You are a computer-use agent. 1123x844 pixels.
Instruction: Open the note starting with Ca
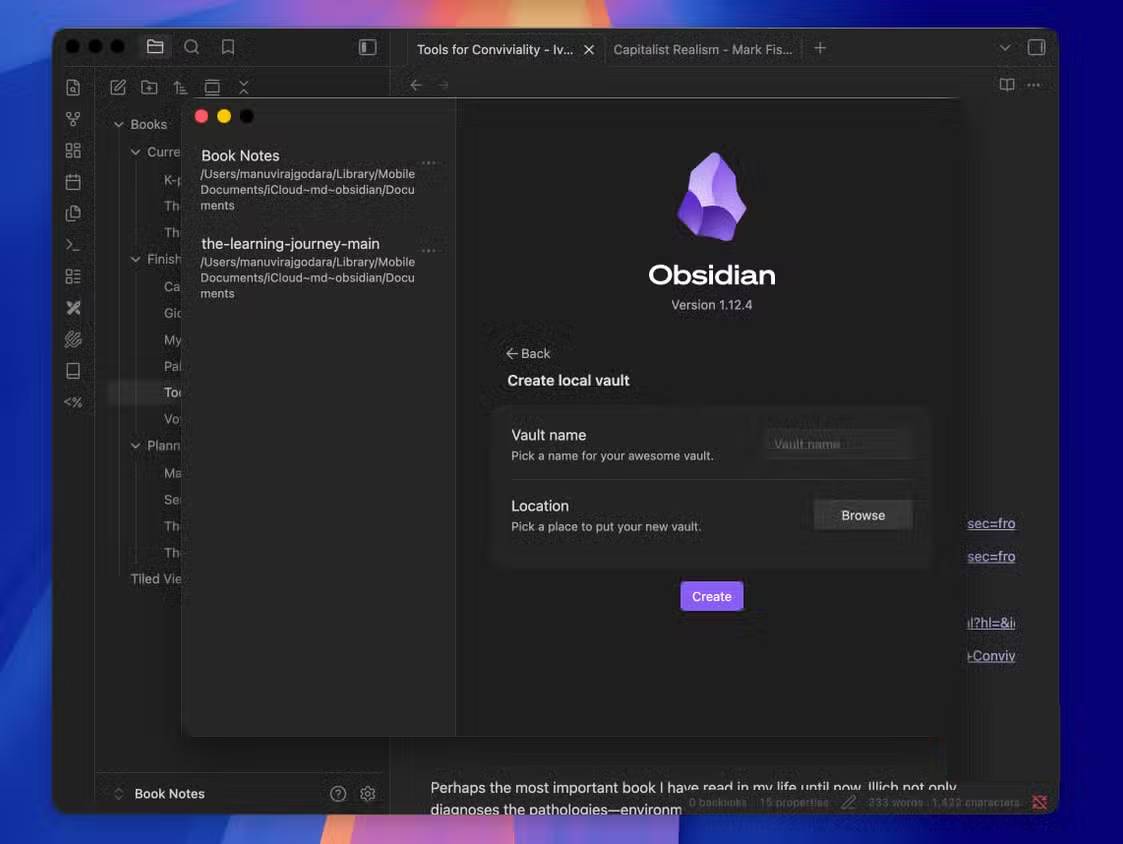pyautogui.click(x=172, y=287)
